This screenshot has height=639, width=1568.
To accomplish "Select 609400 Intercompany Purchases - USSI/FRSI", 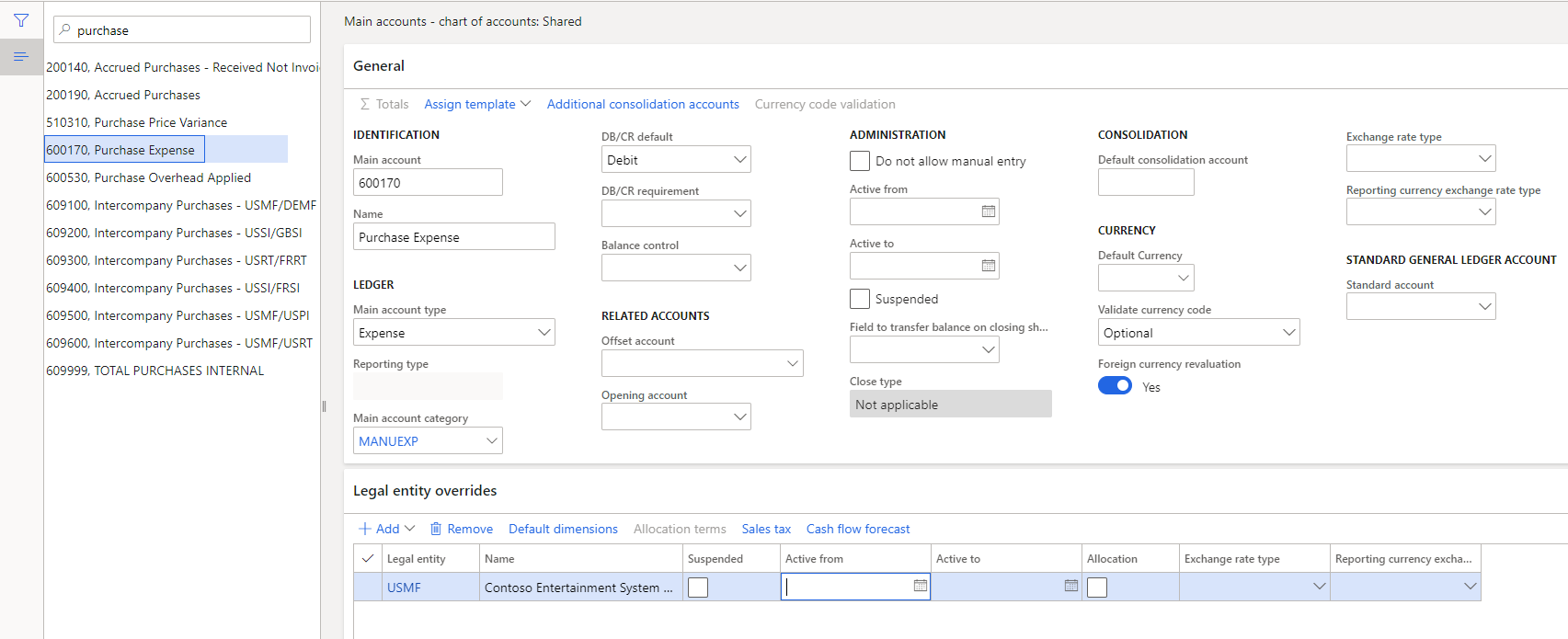I will [x=173, y=288].
